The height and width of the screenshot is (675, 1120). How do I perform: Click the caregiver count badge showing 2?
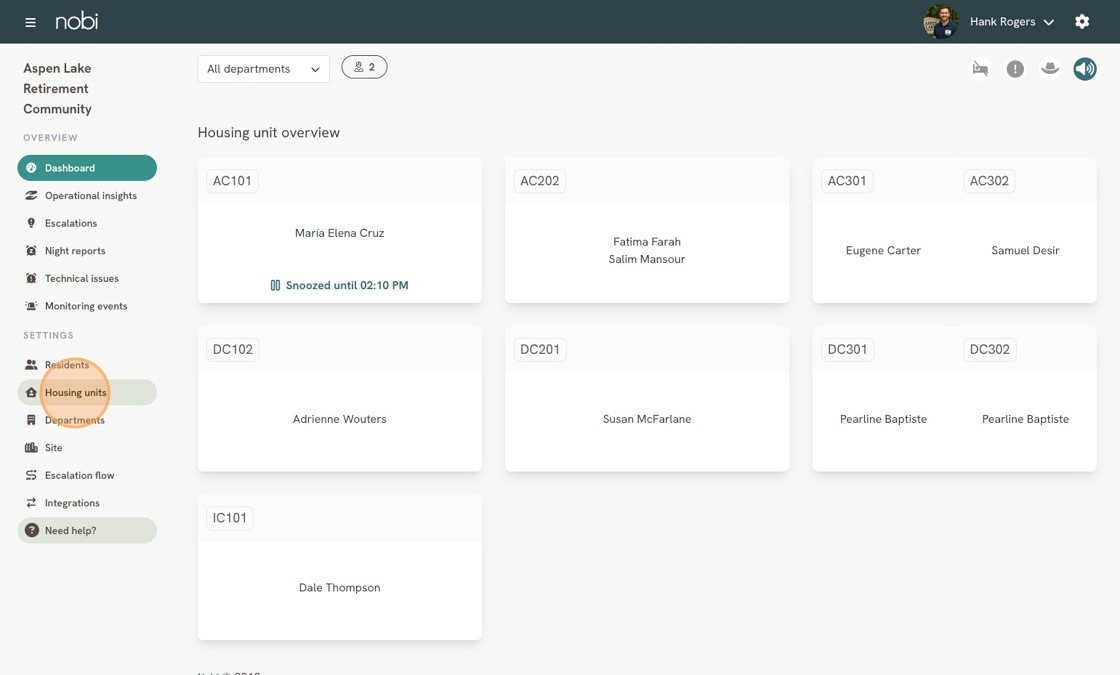(x=364, y=67)
